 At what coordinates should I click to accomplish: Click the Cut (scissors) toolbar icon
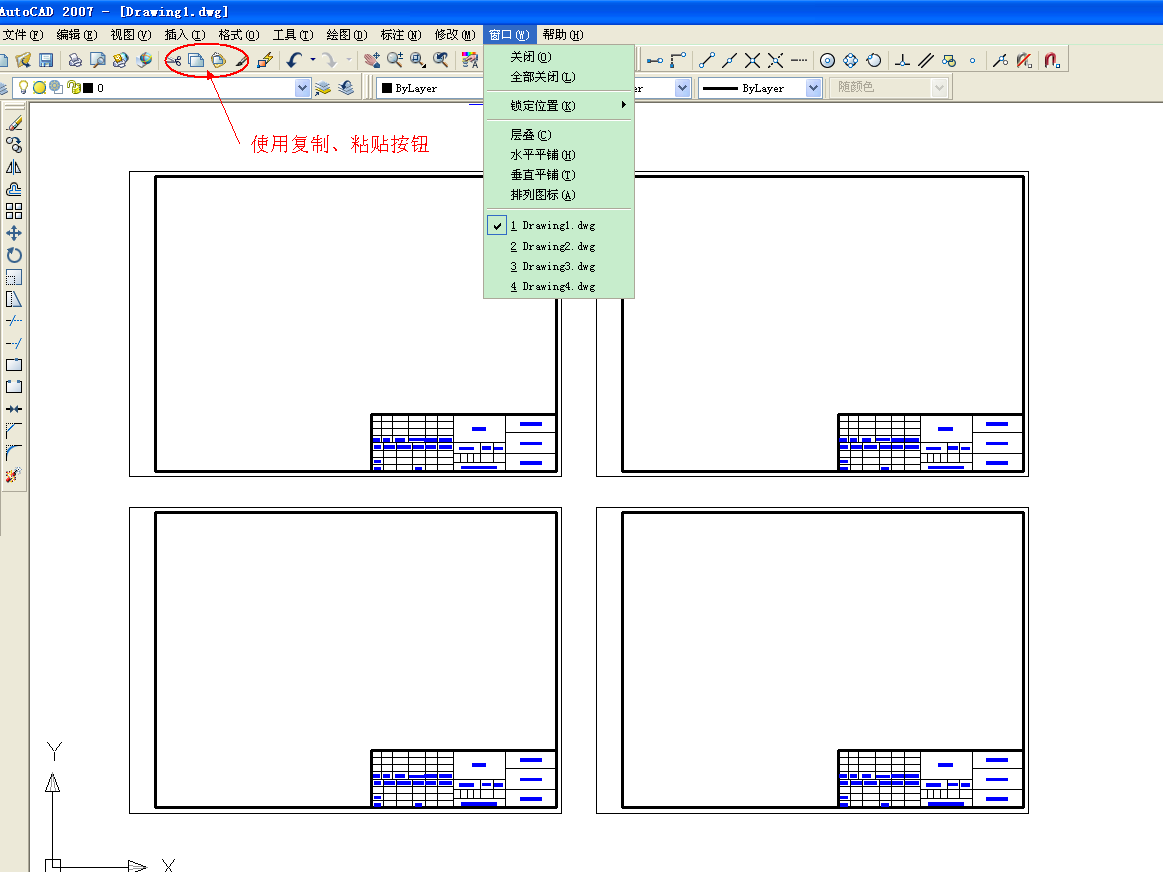tap(174, 60)
